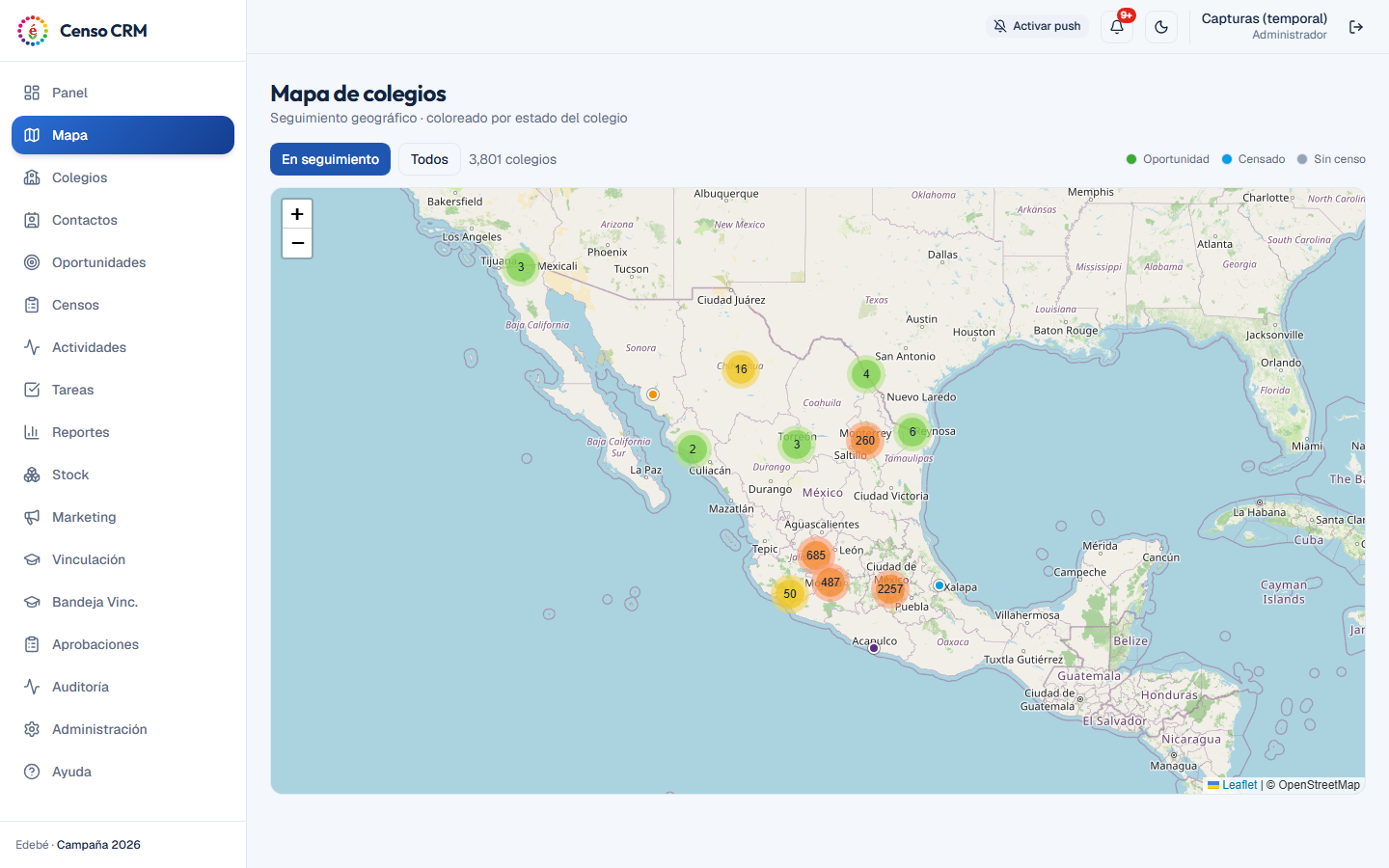Click the 685 cluster near León

click(x=816, y=555)
